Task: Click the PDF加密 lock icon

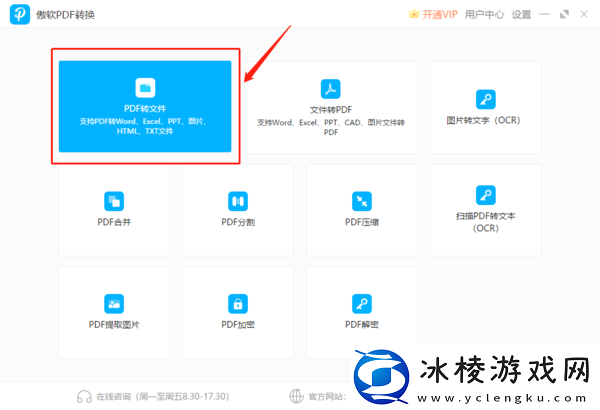Action: 238,304
